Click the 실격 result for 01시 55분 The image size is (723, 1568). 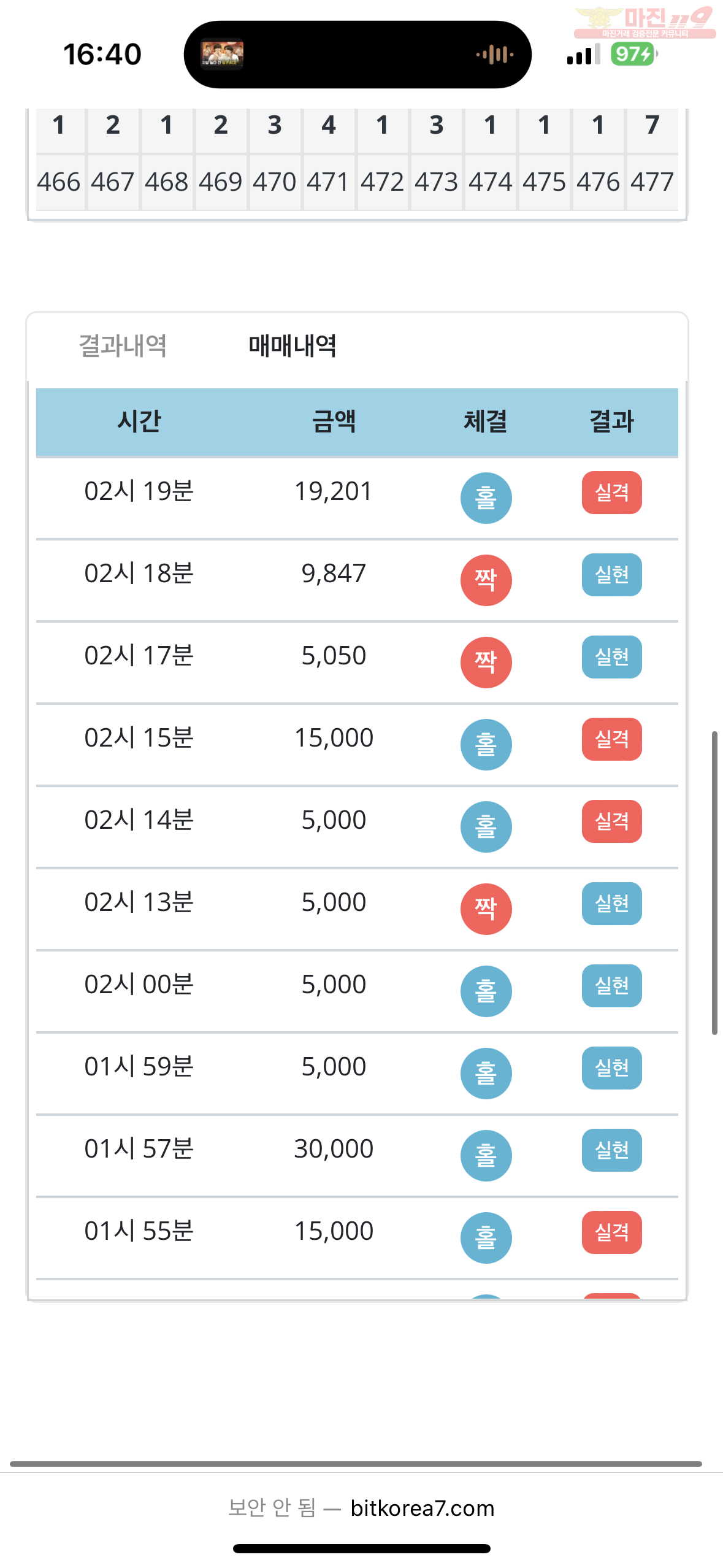[x=611, y=1232]
